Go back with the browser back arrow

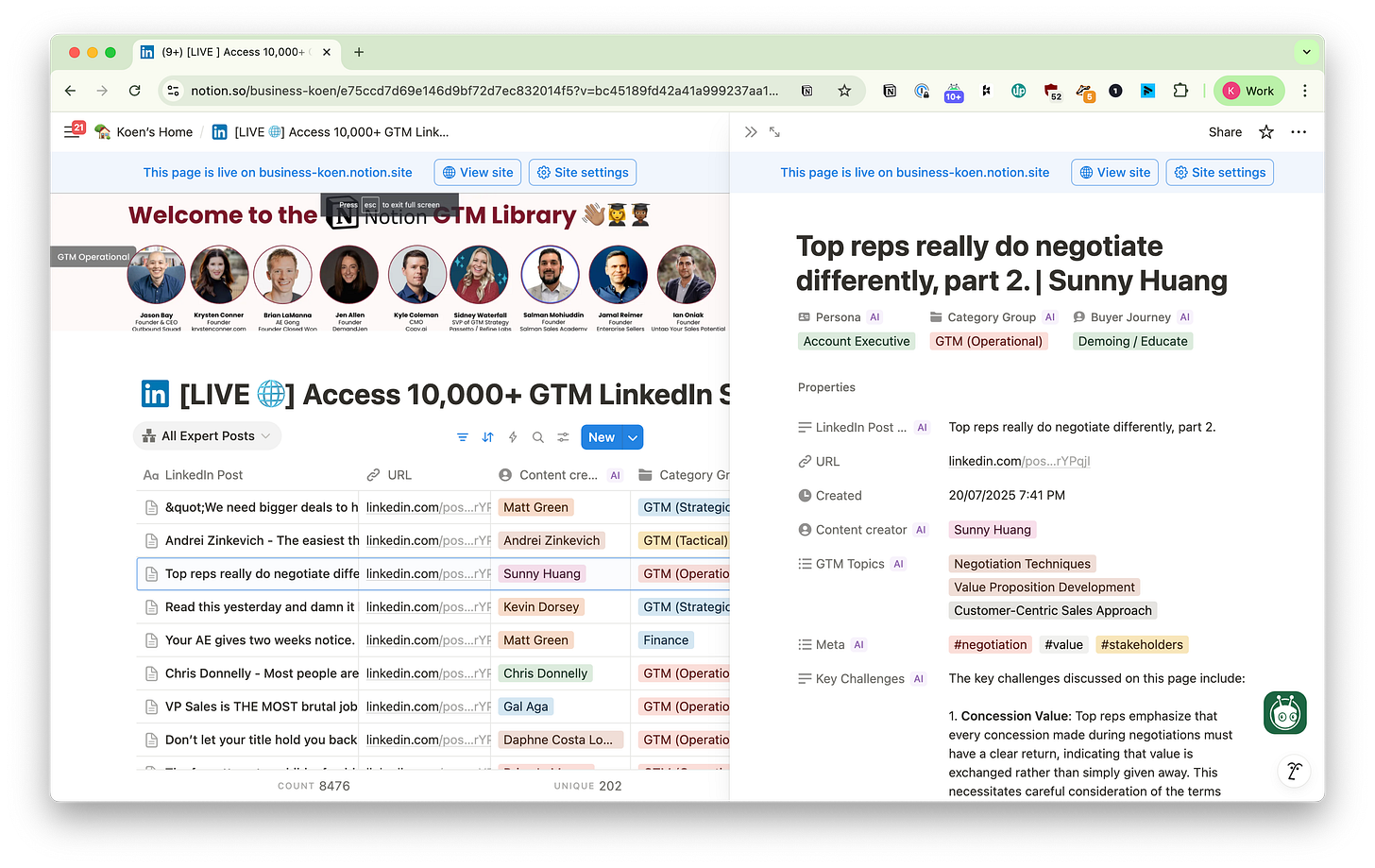pyautogui.click(x=70, y=91)
